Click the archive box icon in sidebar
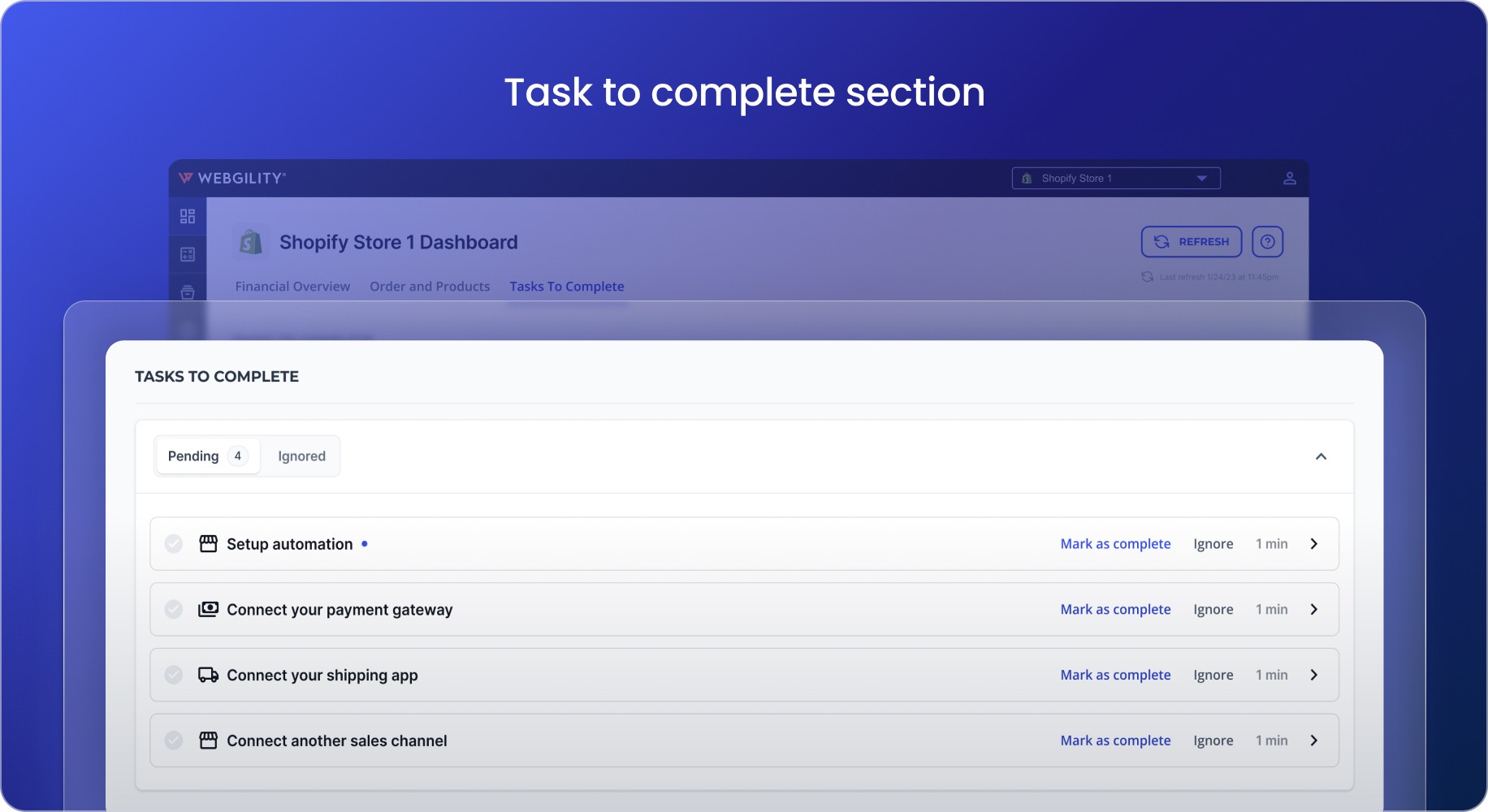 [188, 292]
